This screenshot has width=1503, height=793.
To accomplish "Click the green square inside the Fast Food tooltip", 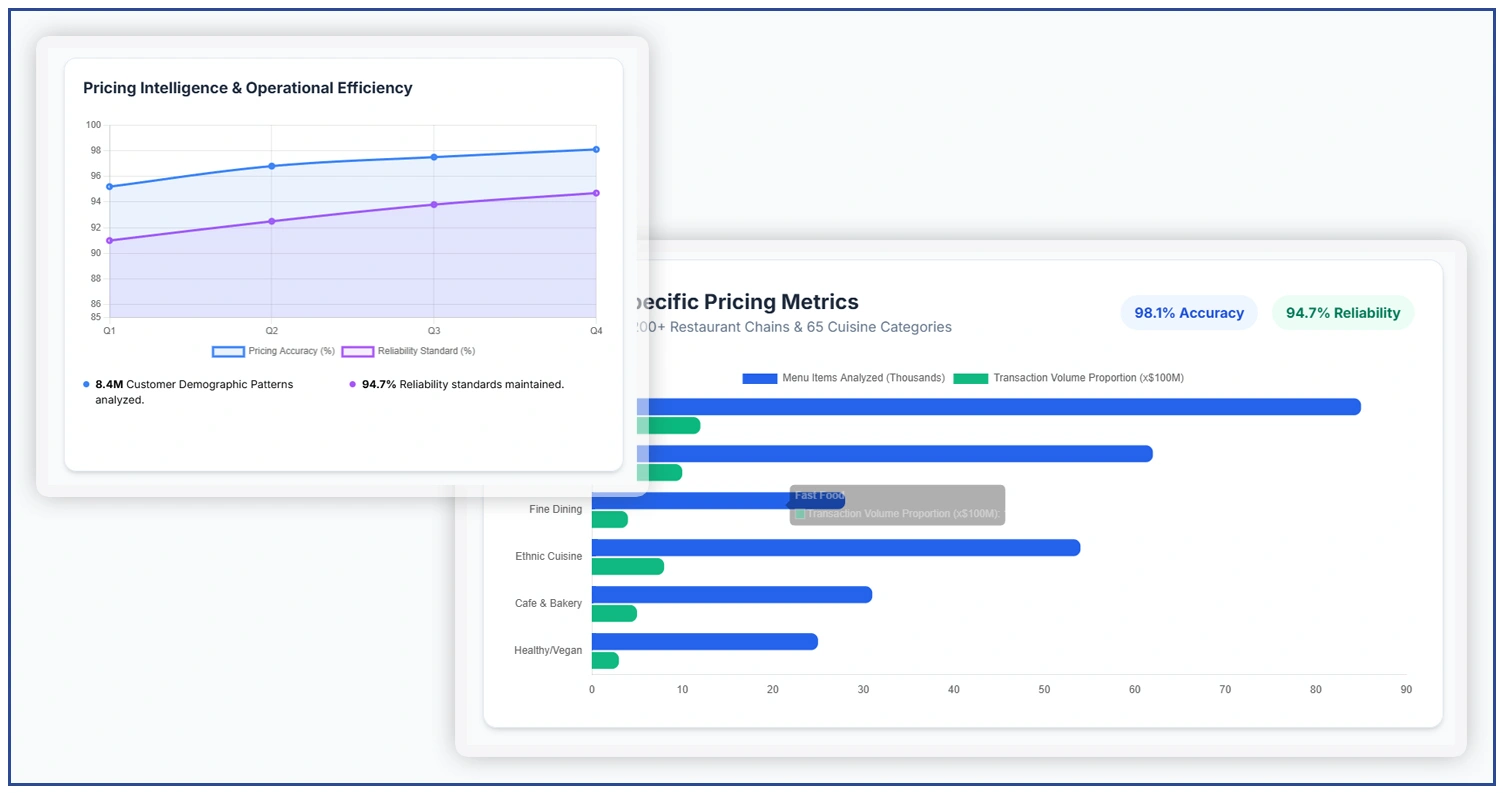I will (x=801, y=514).
